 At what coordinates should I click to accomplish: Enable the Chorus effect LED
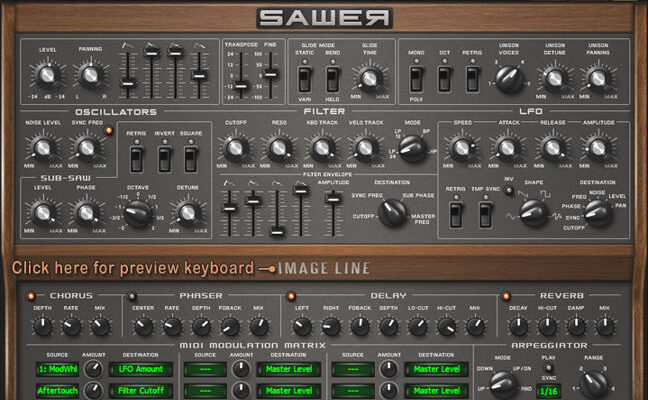click(x=30, y=296)
